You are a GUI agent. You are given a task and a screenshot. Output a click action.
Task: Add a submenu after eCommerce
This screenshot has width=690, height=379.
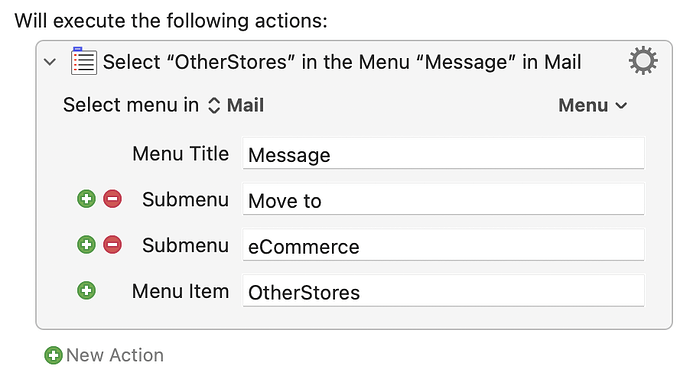86,245
